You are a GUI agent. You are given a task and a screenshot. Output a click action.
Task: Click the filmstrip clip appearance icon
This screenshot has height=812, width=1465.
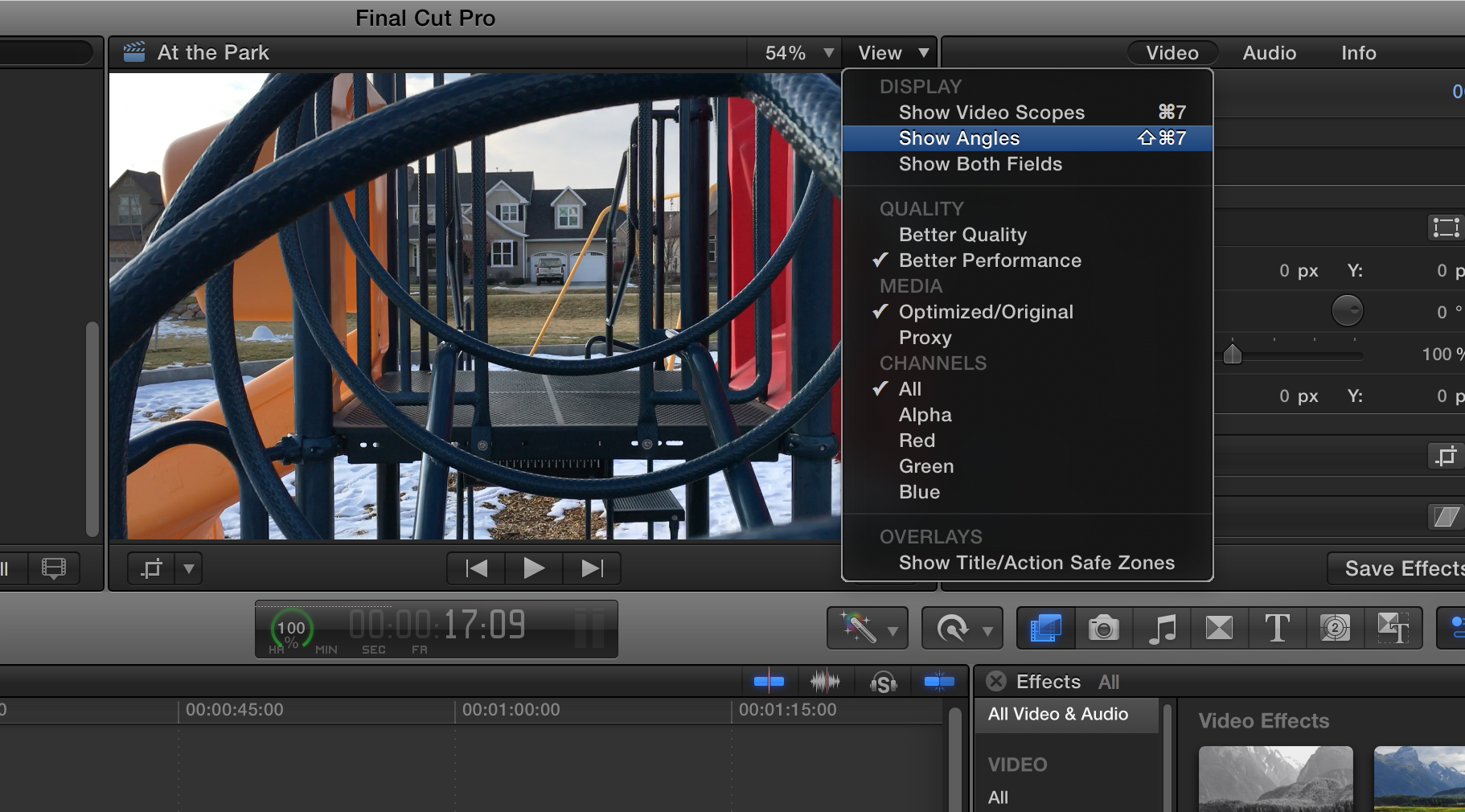pyautogui.click(x=54, y=568)
